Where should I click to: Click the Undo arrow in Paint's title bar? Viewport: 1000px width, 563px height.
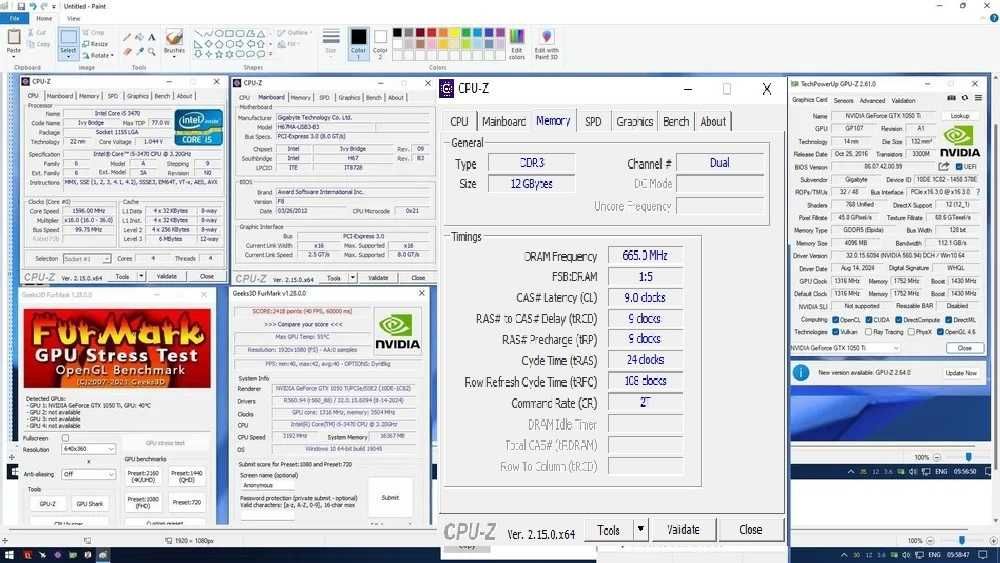[x=33, y=6]
